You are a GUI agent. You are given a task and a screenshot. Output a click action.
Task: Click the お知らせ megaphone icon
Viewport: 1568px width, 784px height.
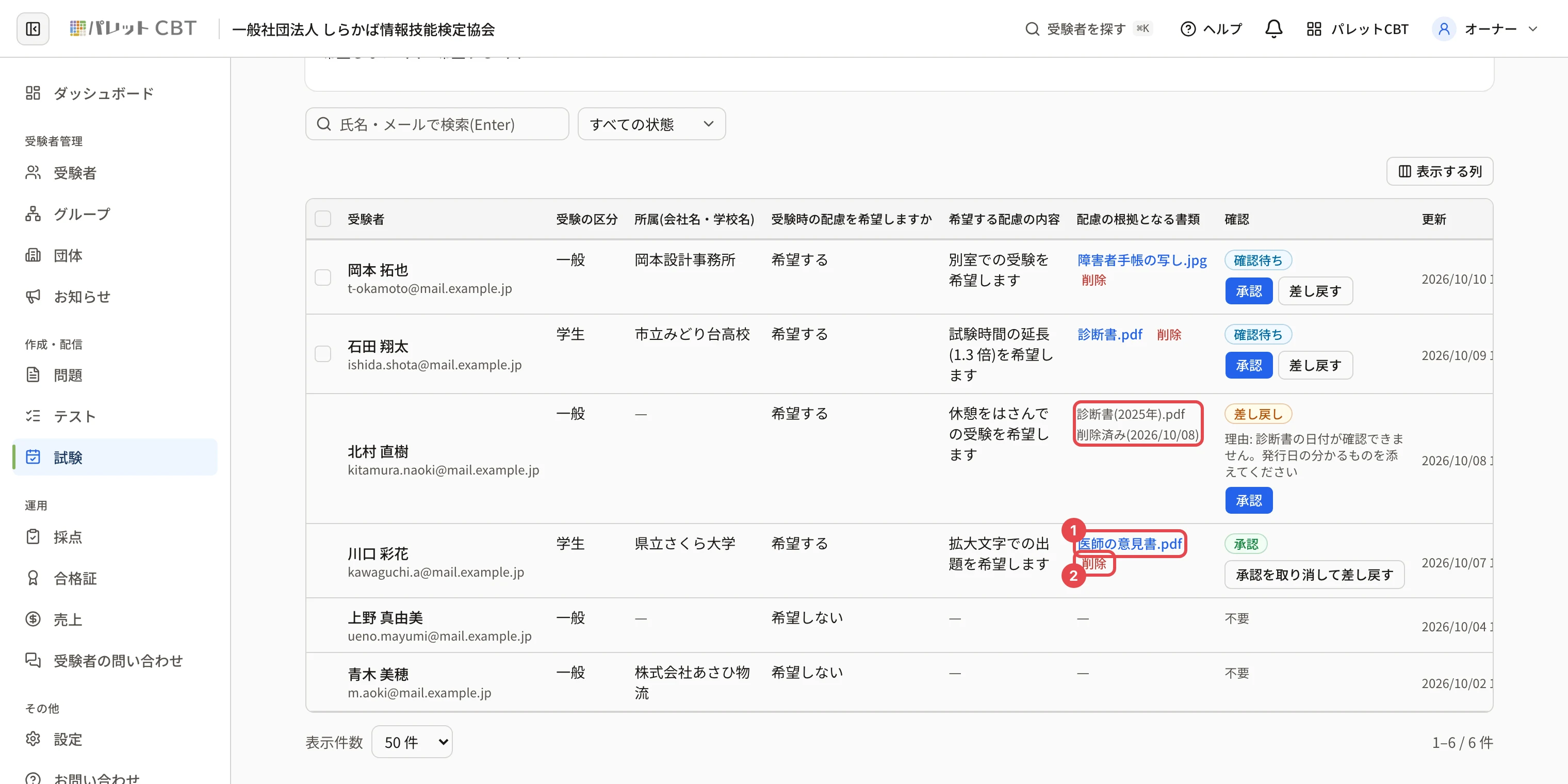point(33,297)
